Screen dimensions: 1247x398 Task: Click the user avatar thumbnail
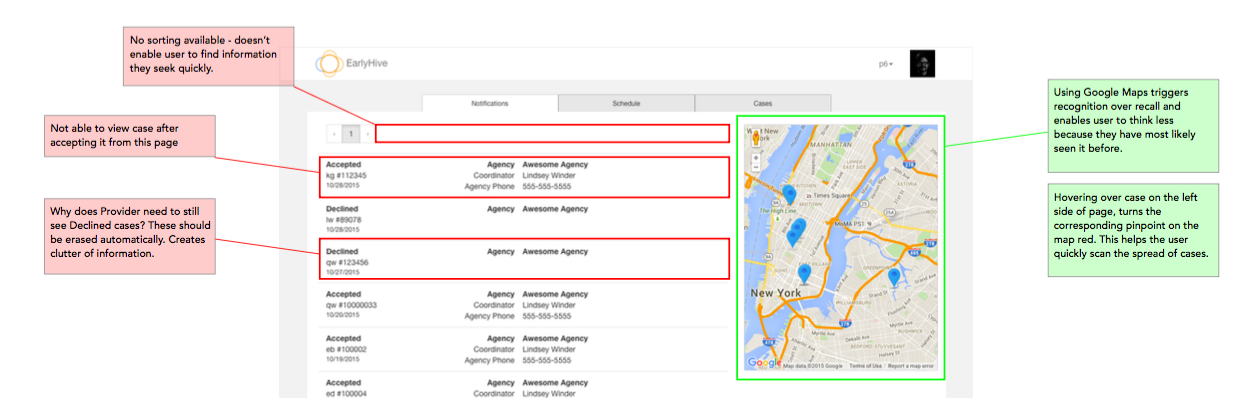click(922, 64)
